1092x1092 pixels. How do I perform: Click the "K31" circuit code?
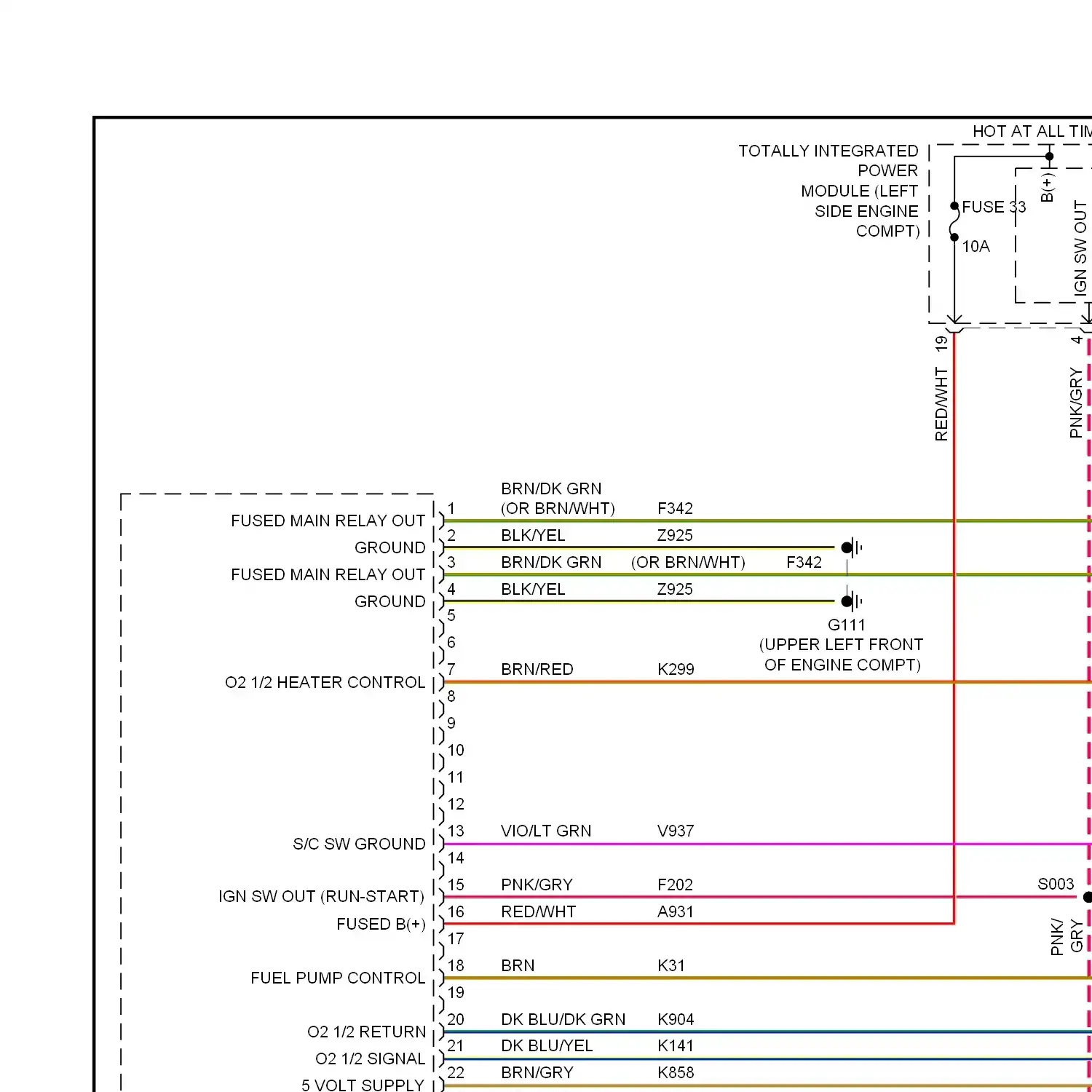tap(671, 966)
